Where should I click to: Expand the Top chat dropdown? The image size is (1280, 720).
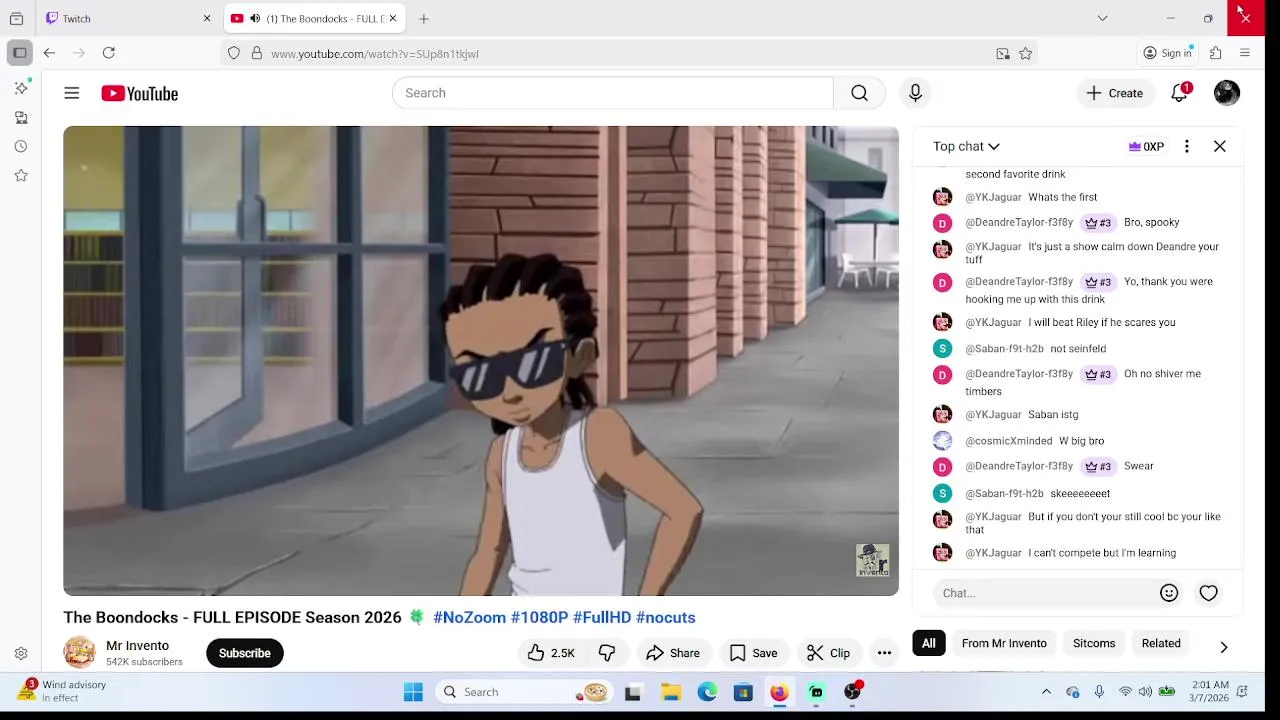[x=966, y=146]
